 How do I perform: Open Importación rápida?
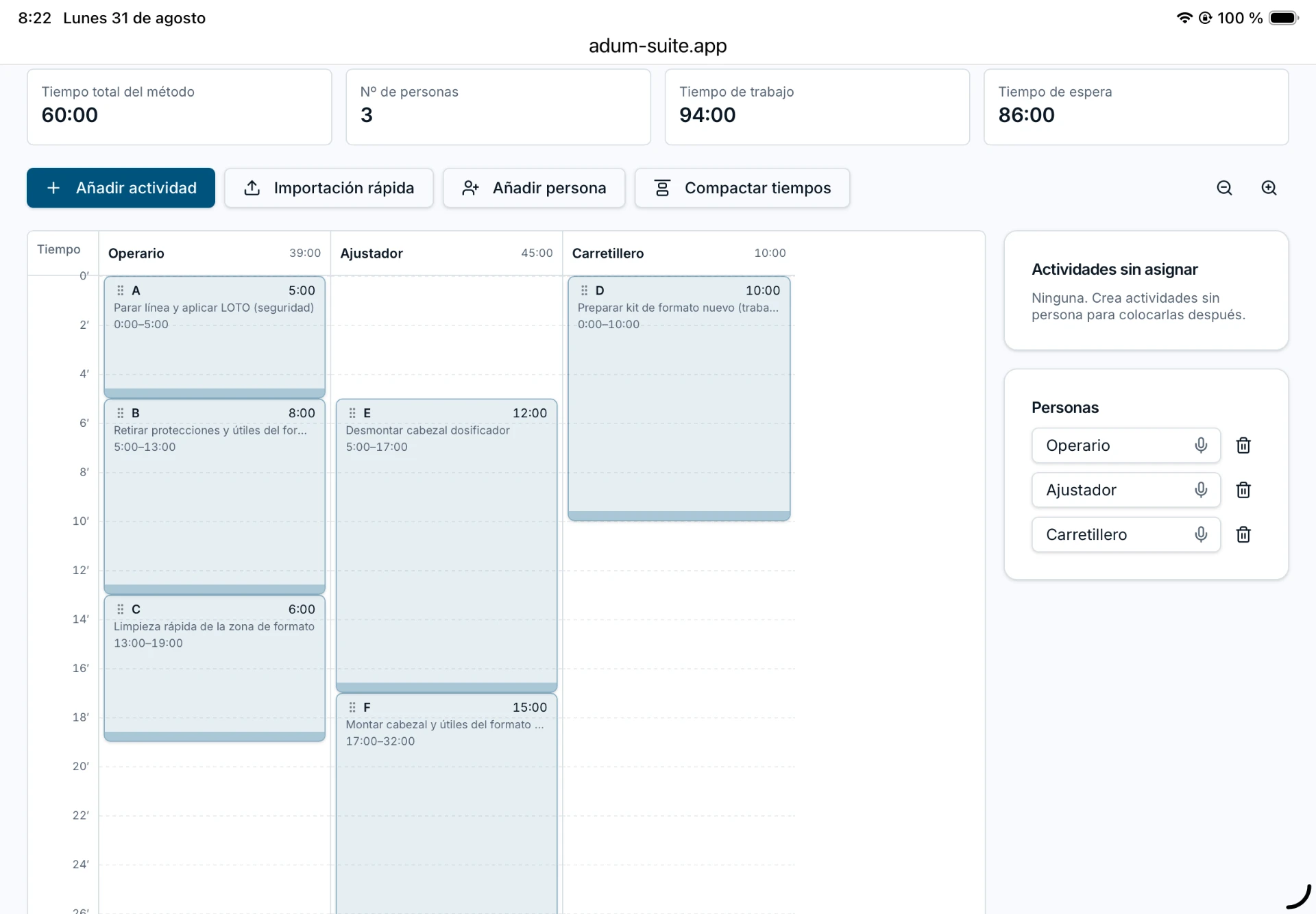click(329, 188)
